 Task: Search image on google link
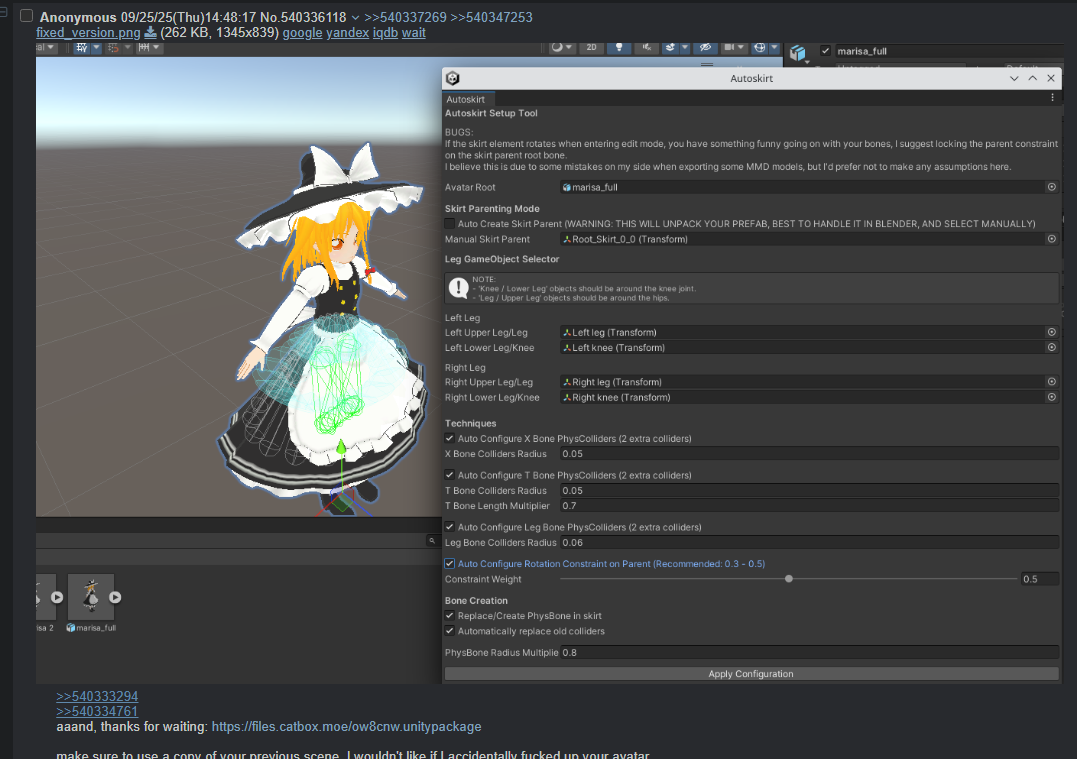tap(302, 32)
